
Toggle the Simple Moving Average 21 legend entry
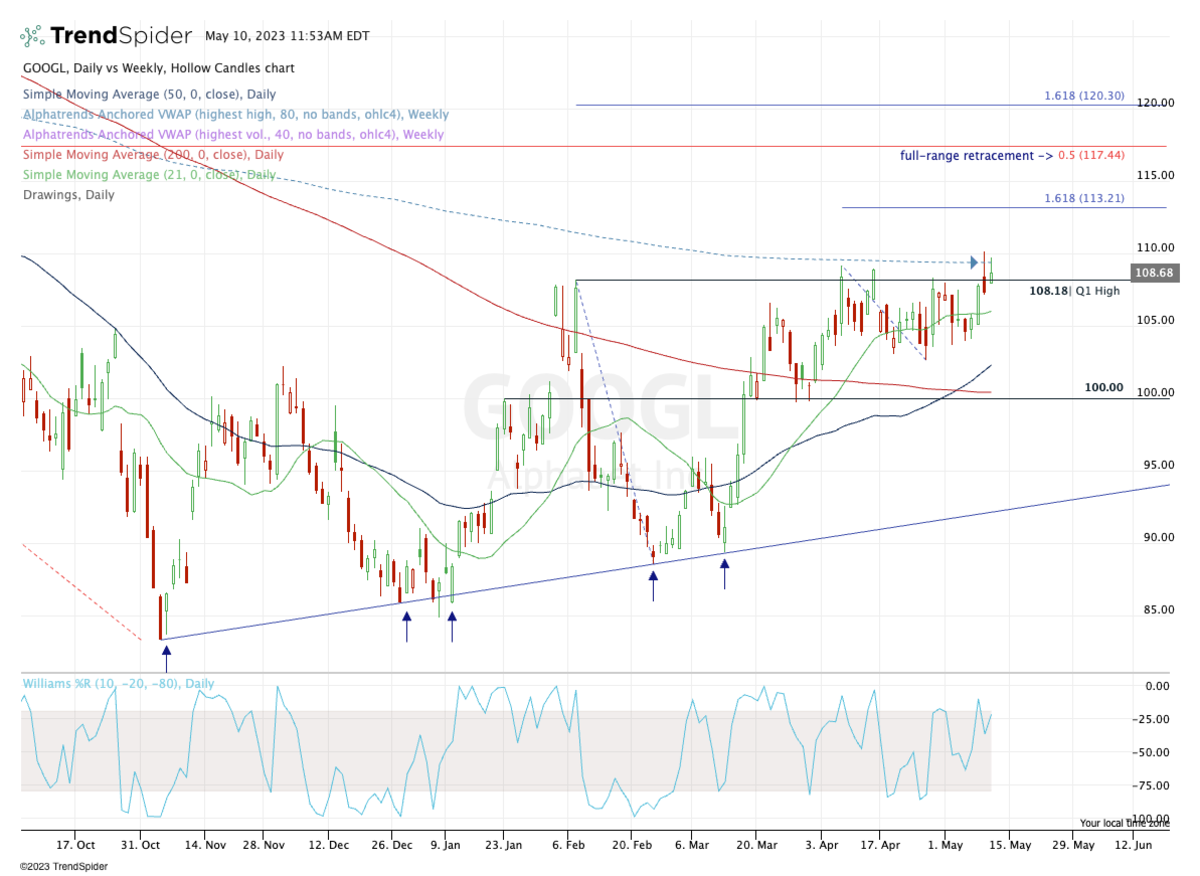(x=148, y=175)
